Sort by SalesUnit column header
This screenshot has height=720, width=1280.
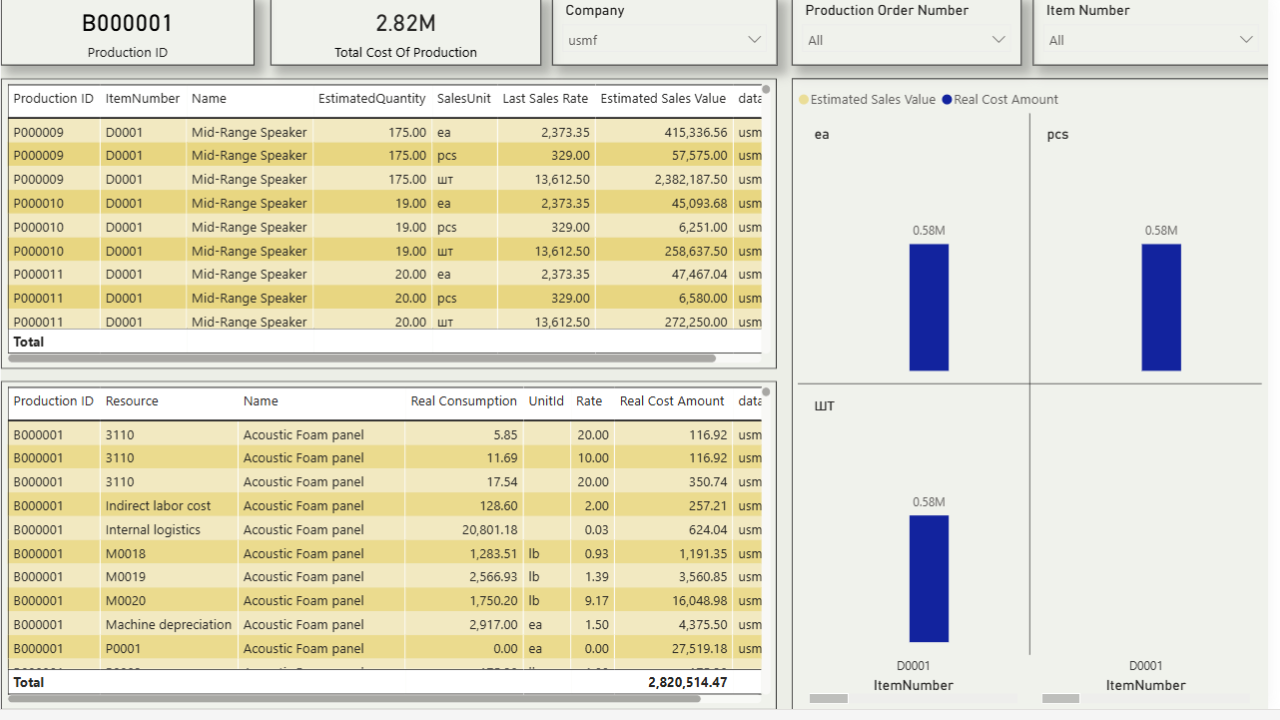pyautogui.click(x=464, y=99)
